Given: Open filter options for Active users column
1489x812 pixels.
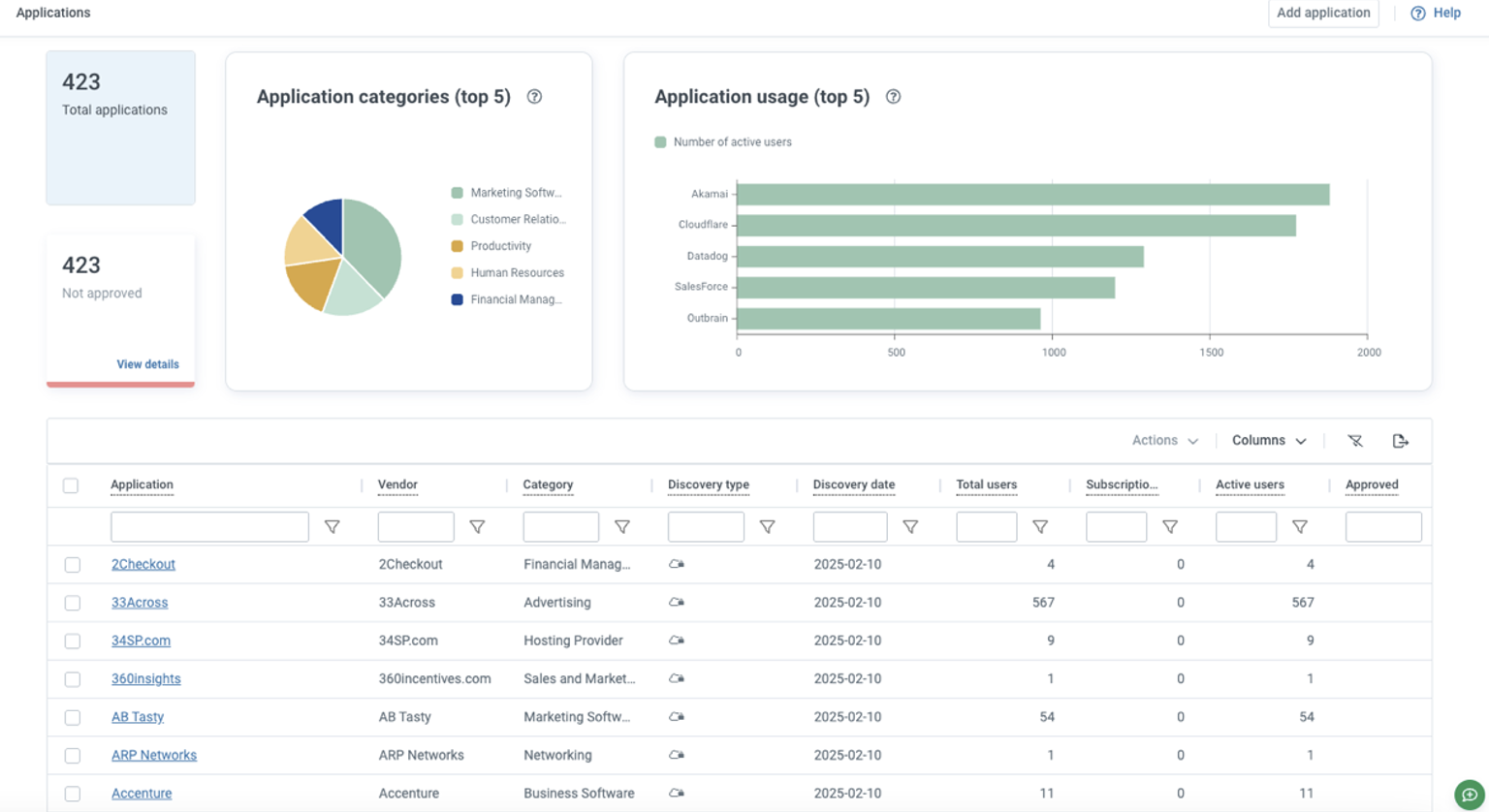Looking at the screenshot, I should [x=1300, y=527].
